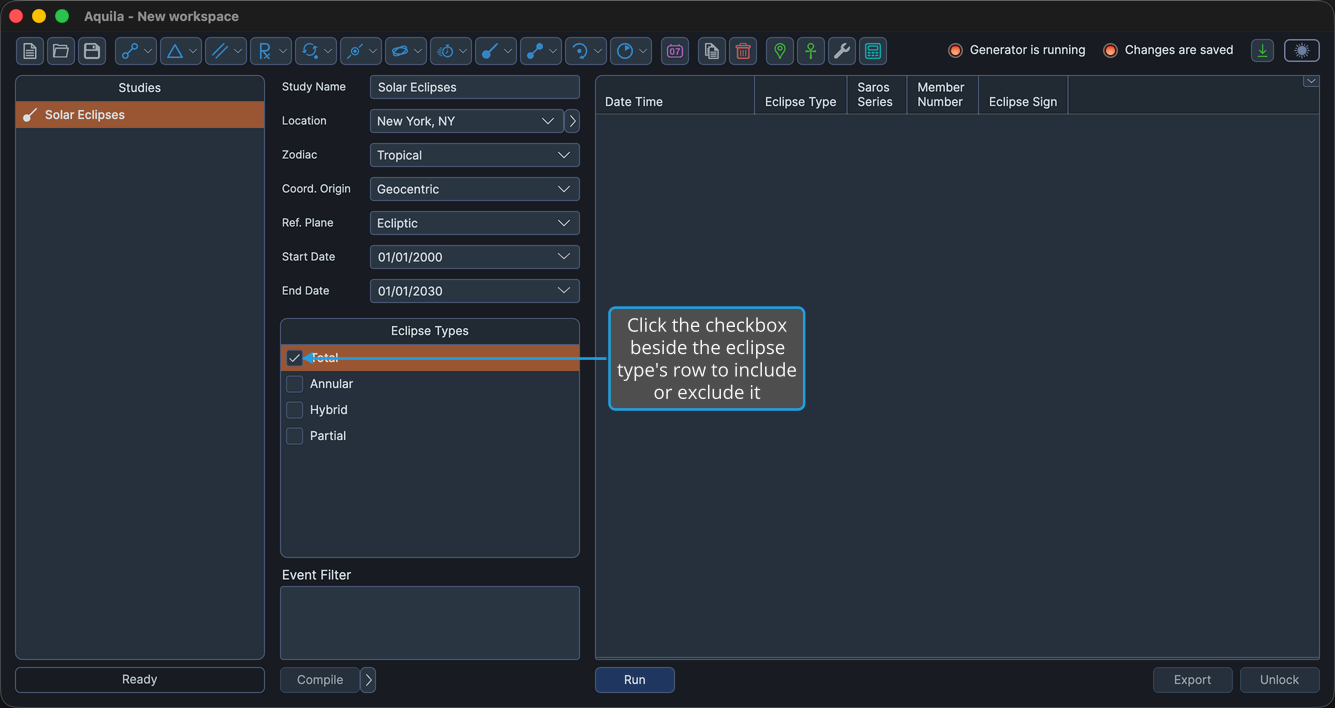The height and width of the screenshot is (708, 1335).
Task: Check the Annular eclipse type checkbox
Action: click(x=294, y=384)
